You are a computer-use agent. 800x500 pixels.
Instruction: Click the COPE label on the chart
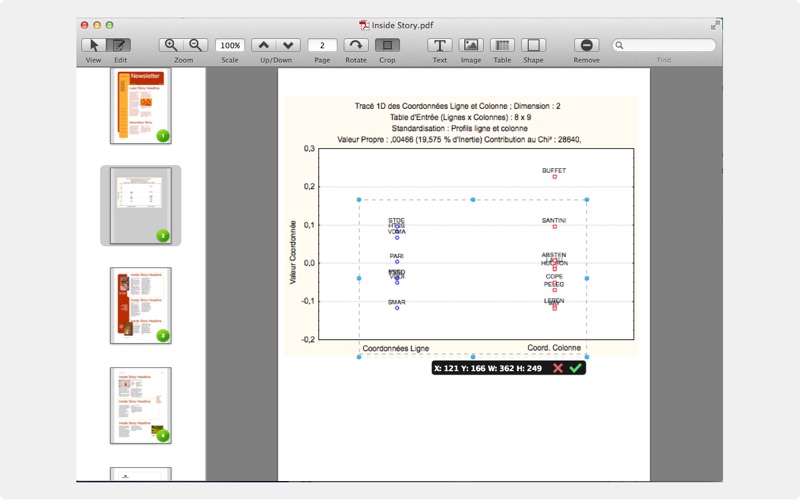[554, 276]
